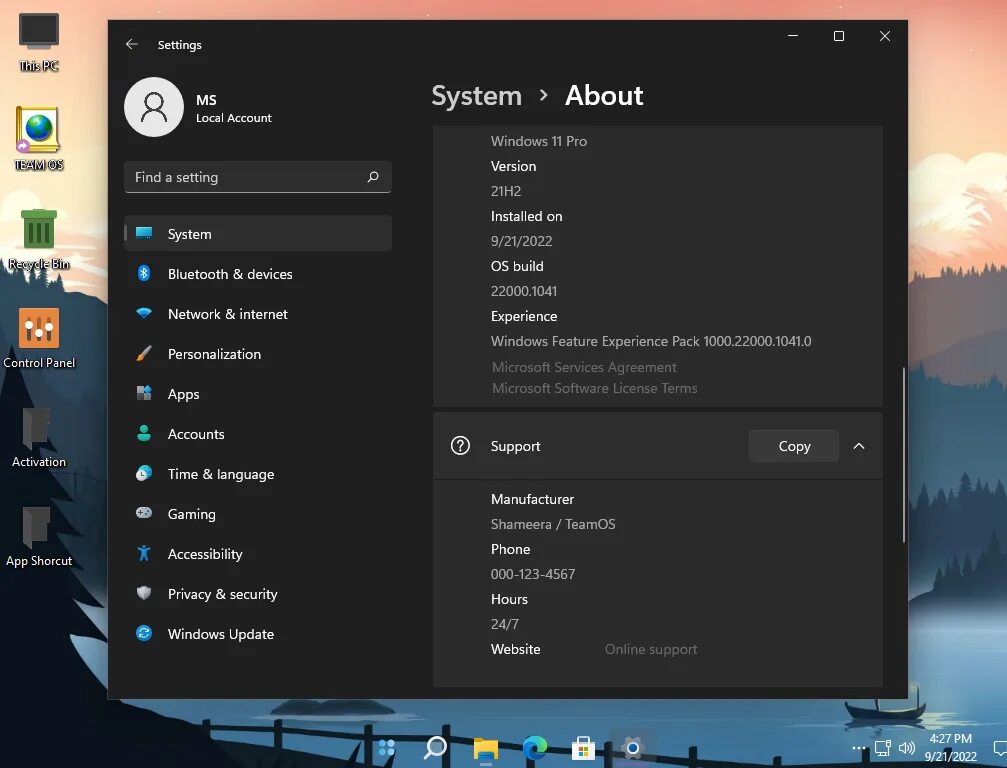The height and width of the screenshot is (768, 1007).
Task: Click the Windows 11 Pro edition text
Action: (539, 141)
